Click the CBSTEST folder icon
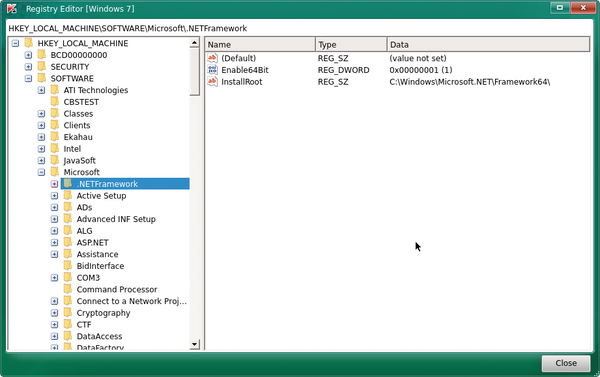The image size is (600, 377). point(55,101)
